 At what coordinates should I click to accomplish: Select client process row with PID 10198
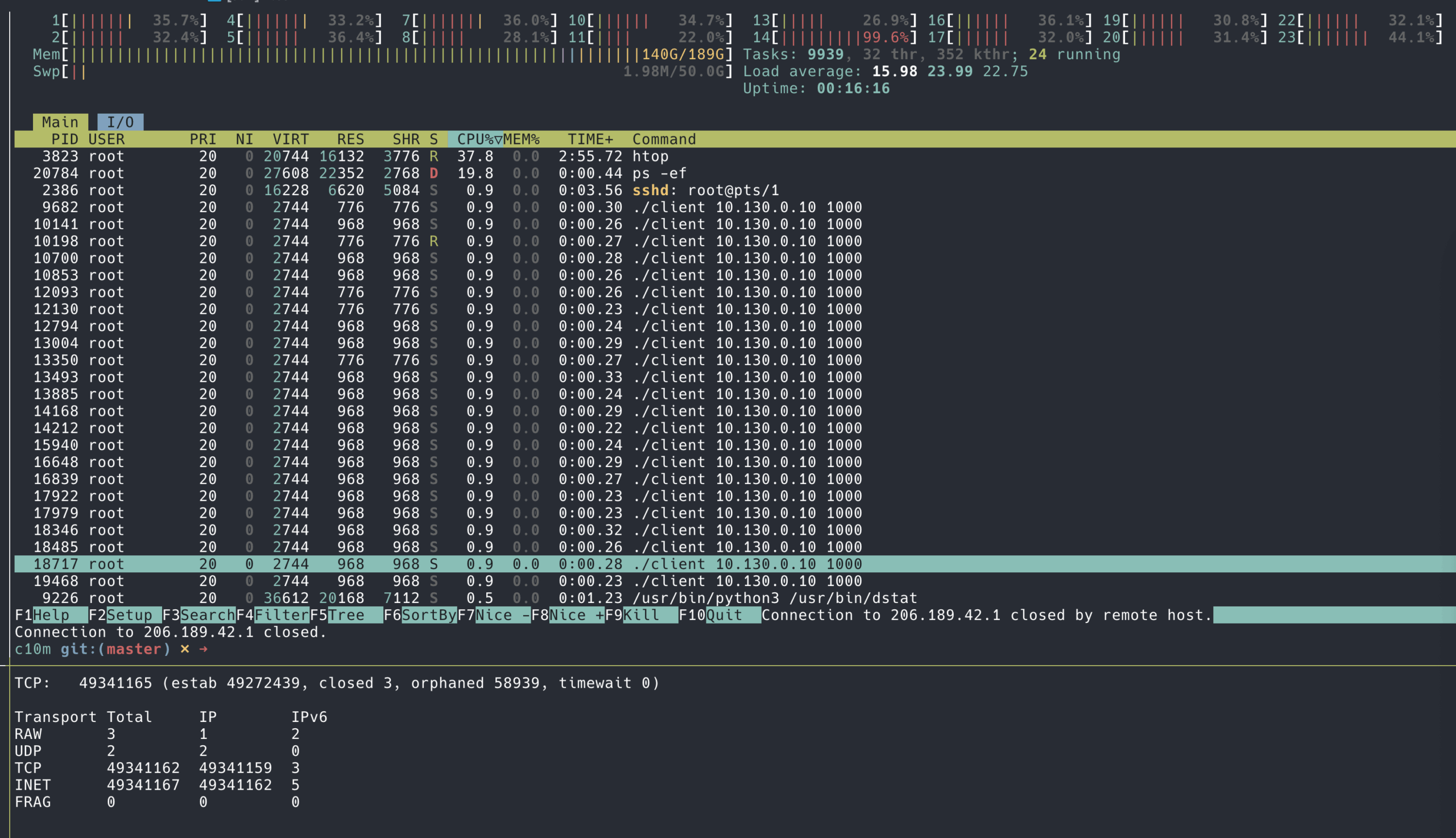point(735,241)
